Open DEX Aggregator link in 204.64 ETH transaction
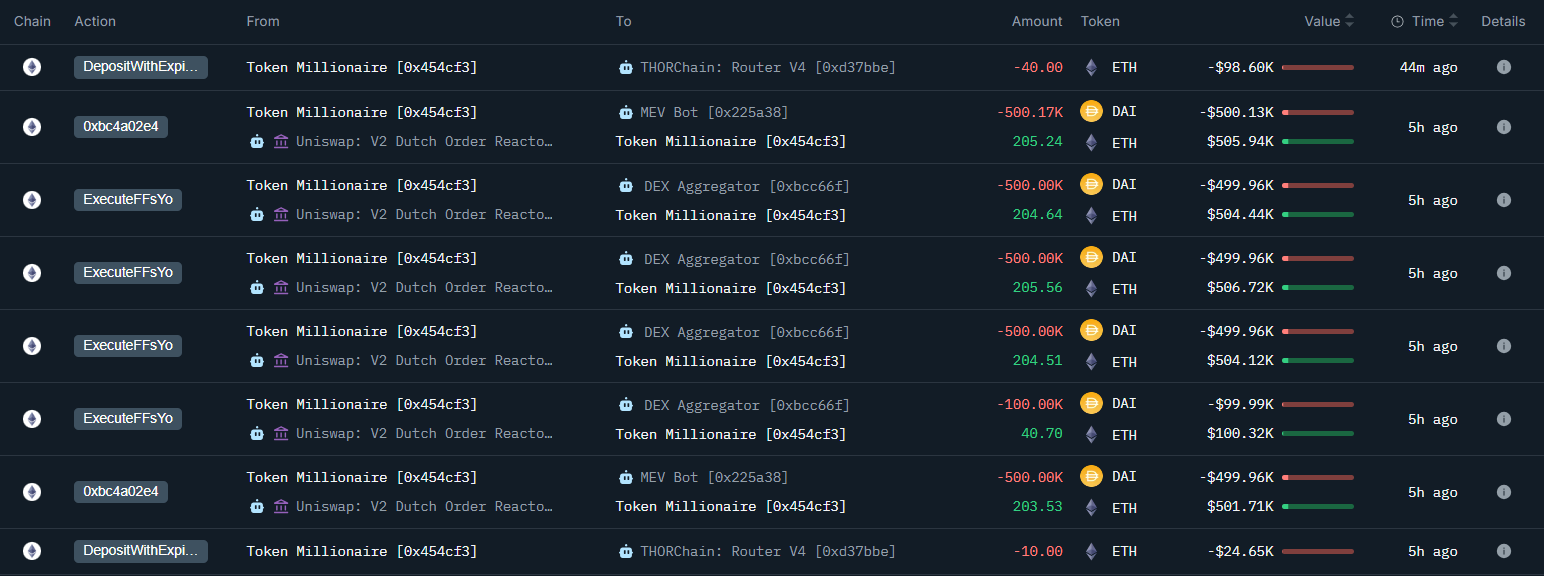 (x=747, y=185)
